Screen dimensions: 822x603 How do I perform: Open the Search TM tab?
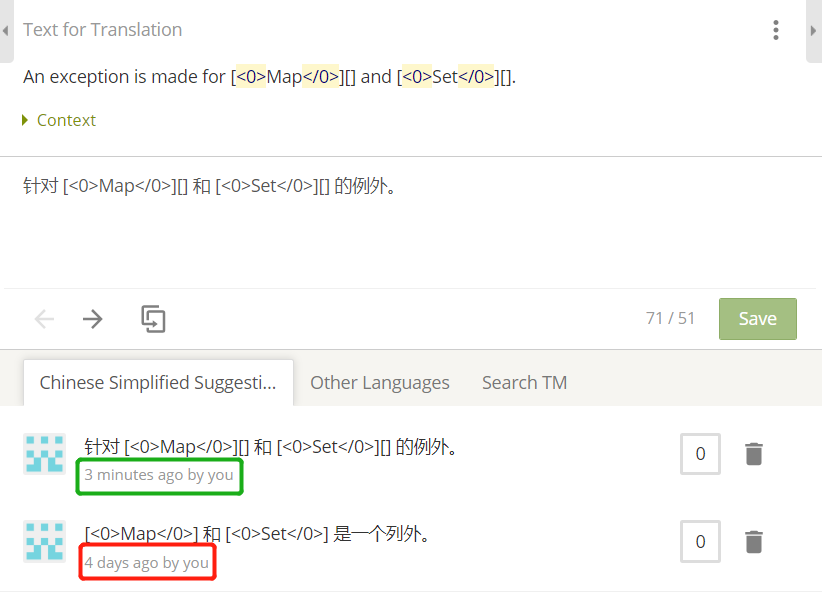[524, 383]
